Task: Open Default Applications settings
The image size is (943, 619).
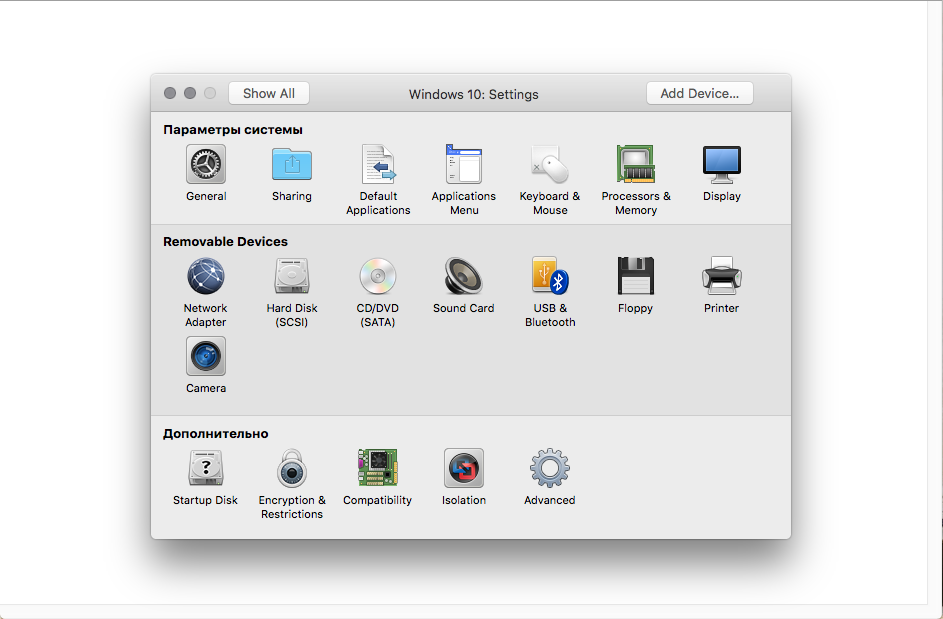Action: tap(378, 164)
